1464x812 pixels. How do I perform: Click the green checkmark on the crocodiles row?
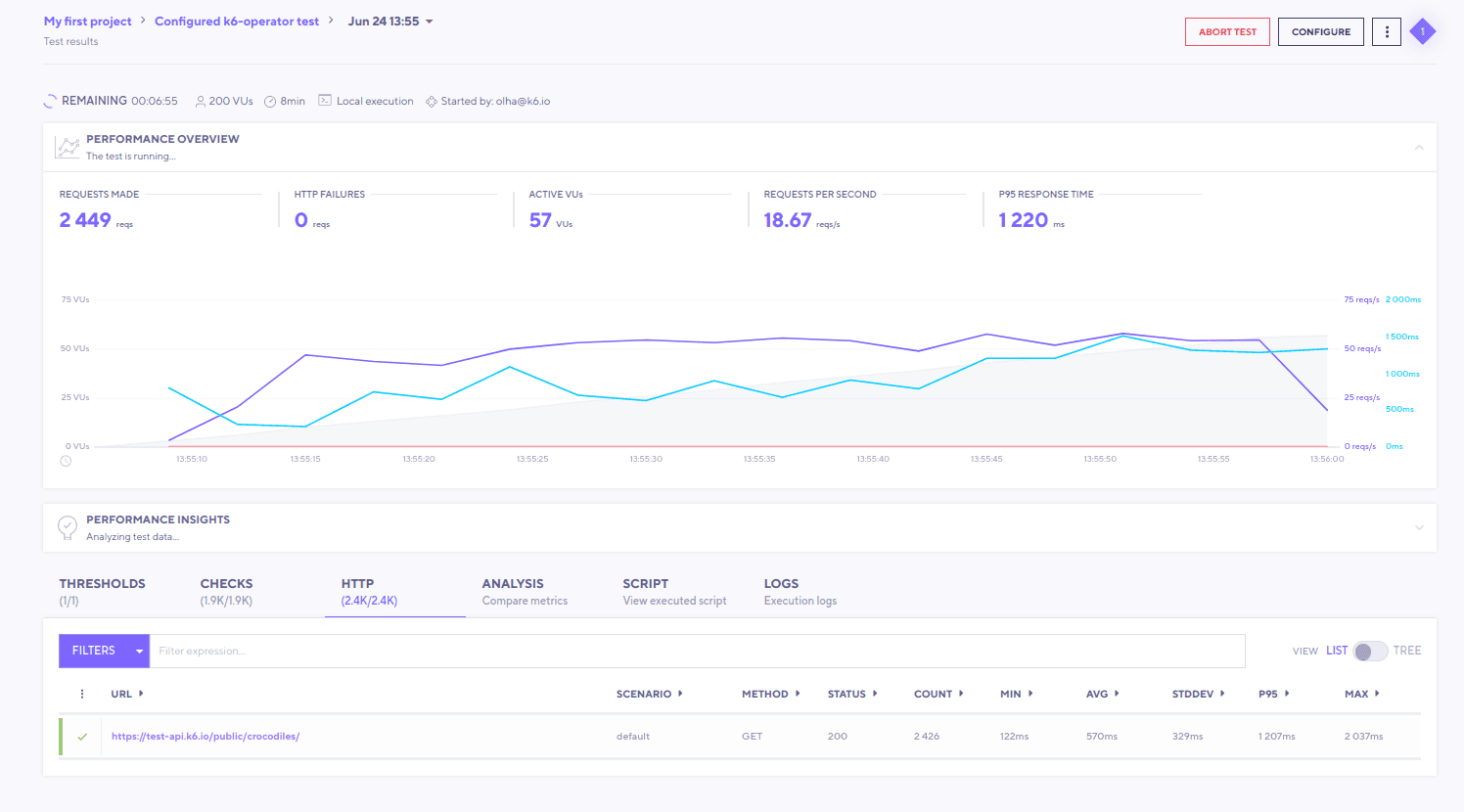coord(82,737)
